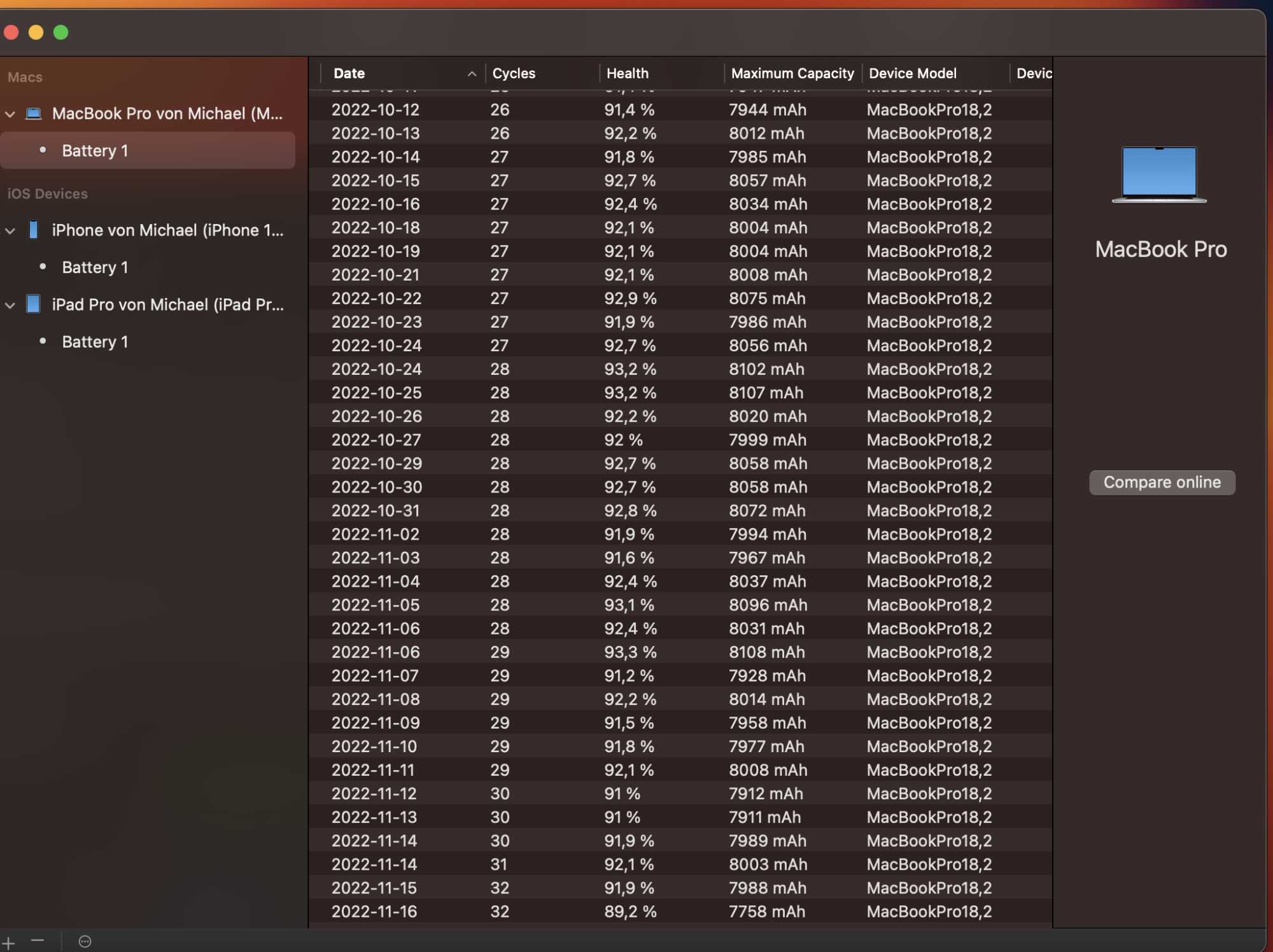Toggle the Date column sort arrow
The height and width of the screenshot is (952, 1273).
[x=472, y=74]
